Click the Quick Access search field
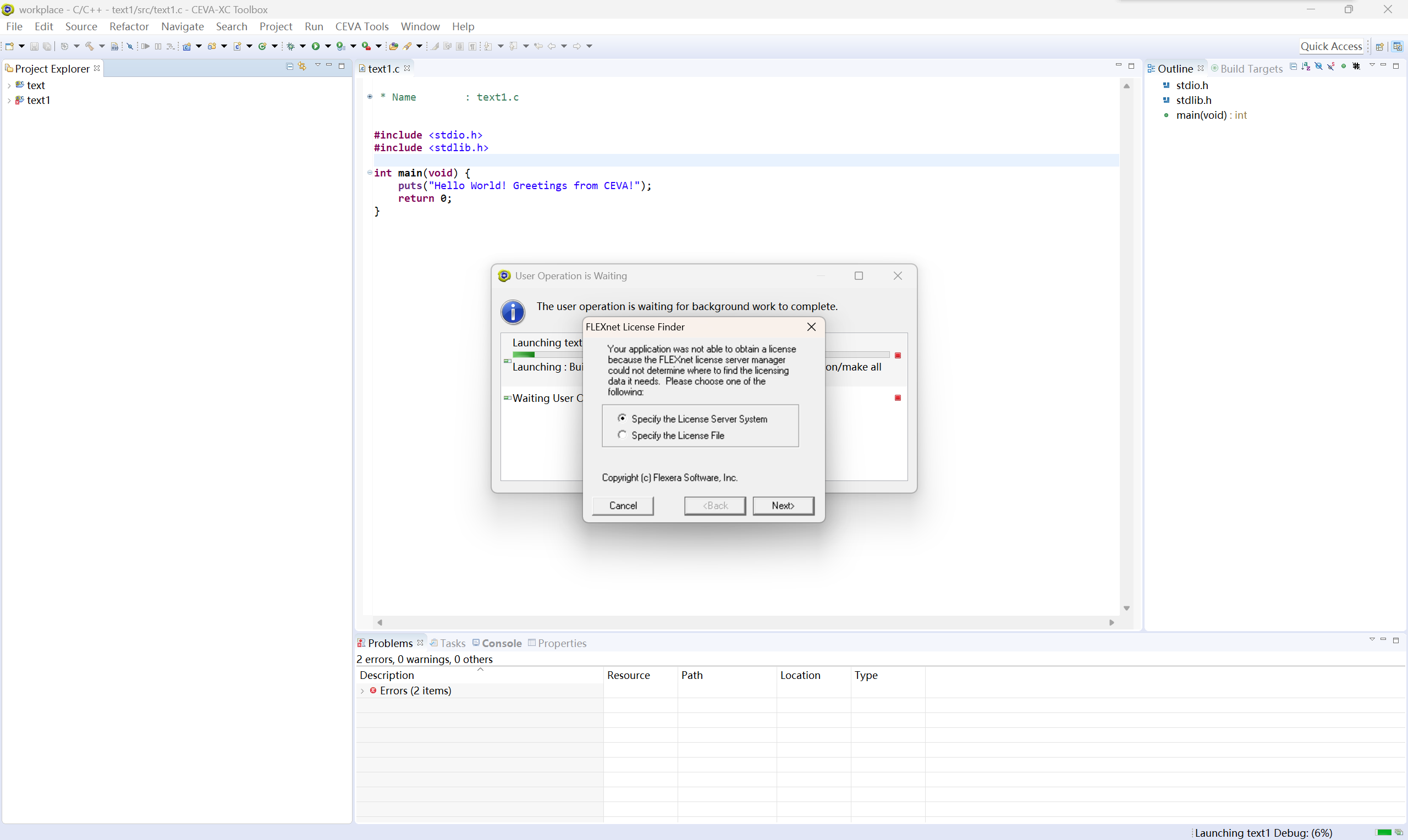This screenshot has width=1408, height=840. 1331,46
